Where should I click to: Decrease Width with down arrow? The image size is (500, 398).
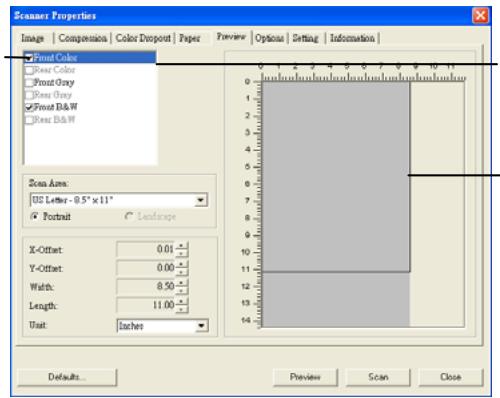tap(181, 290)
